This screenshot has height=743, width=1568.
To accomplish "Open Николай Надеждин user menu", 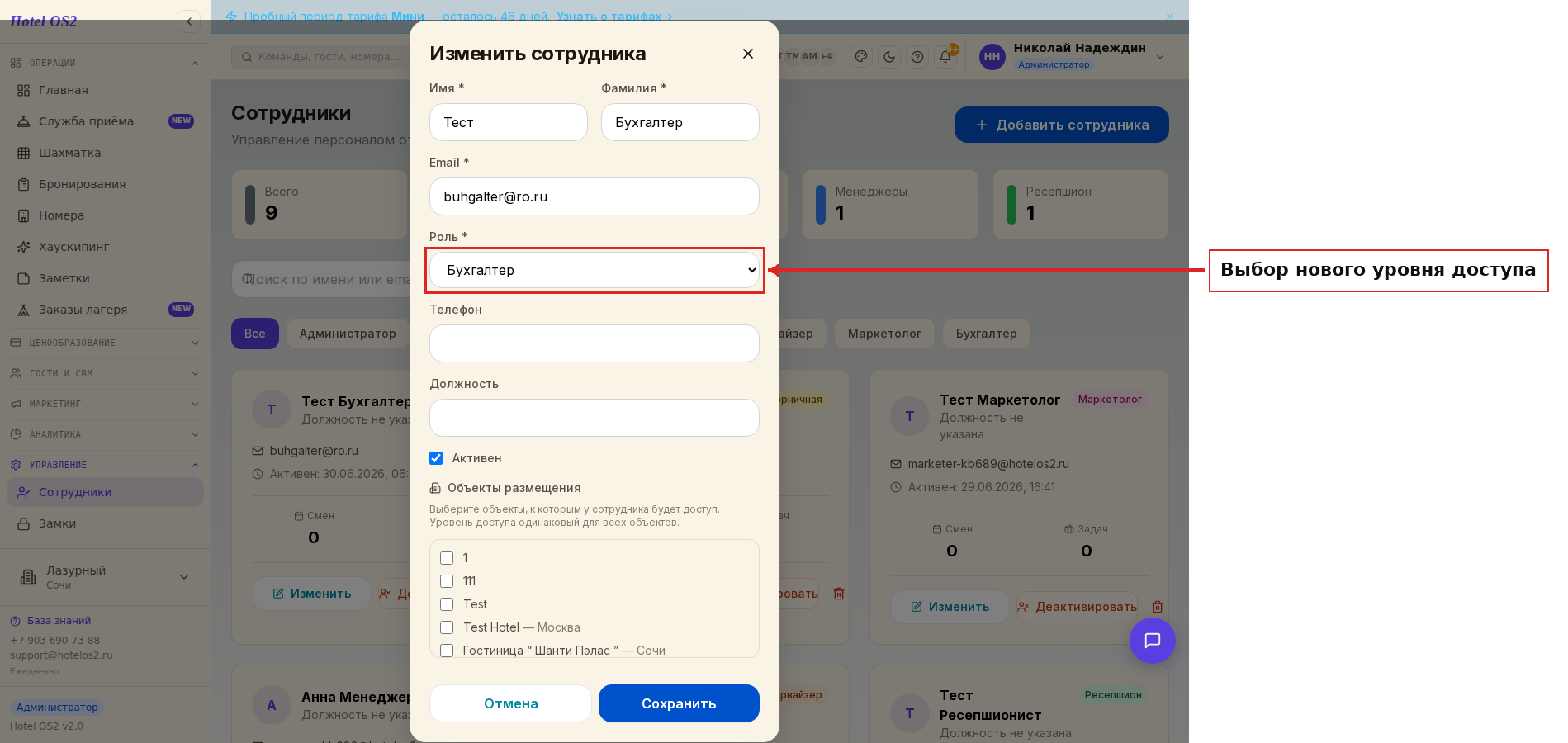I will pos(1072,56).
